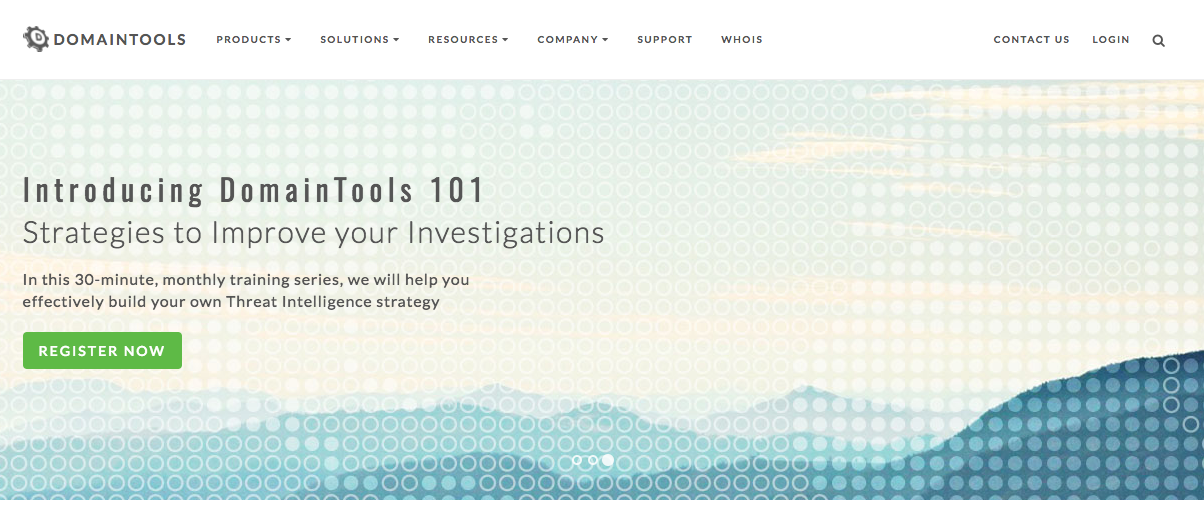1204x507 pixels.
Task: Click the Introducing DomainTools 101 headline
Action: coord(253,190)
